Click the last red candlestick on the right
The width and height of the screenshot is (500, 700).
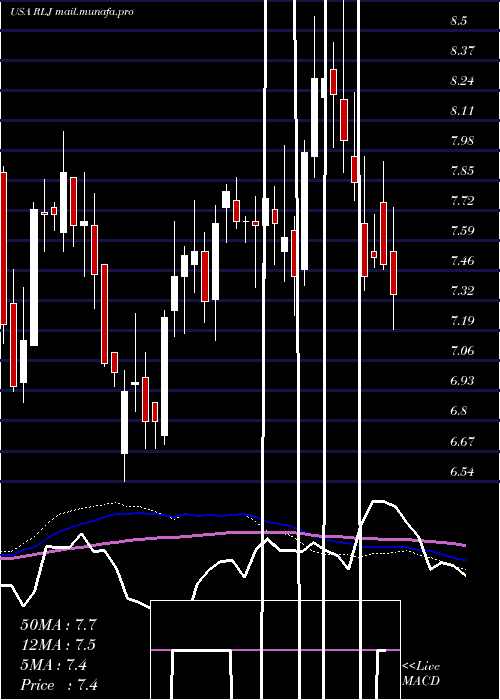[393, 273]
